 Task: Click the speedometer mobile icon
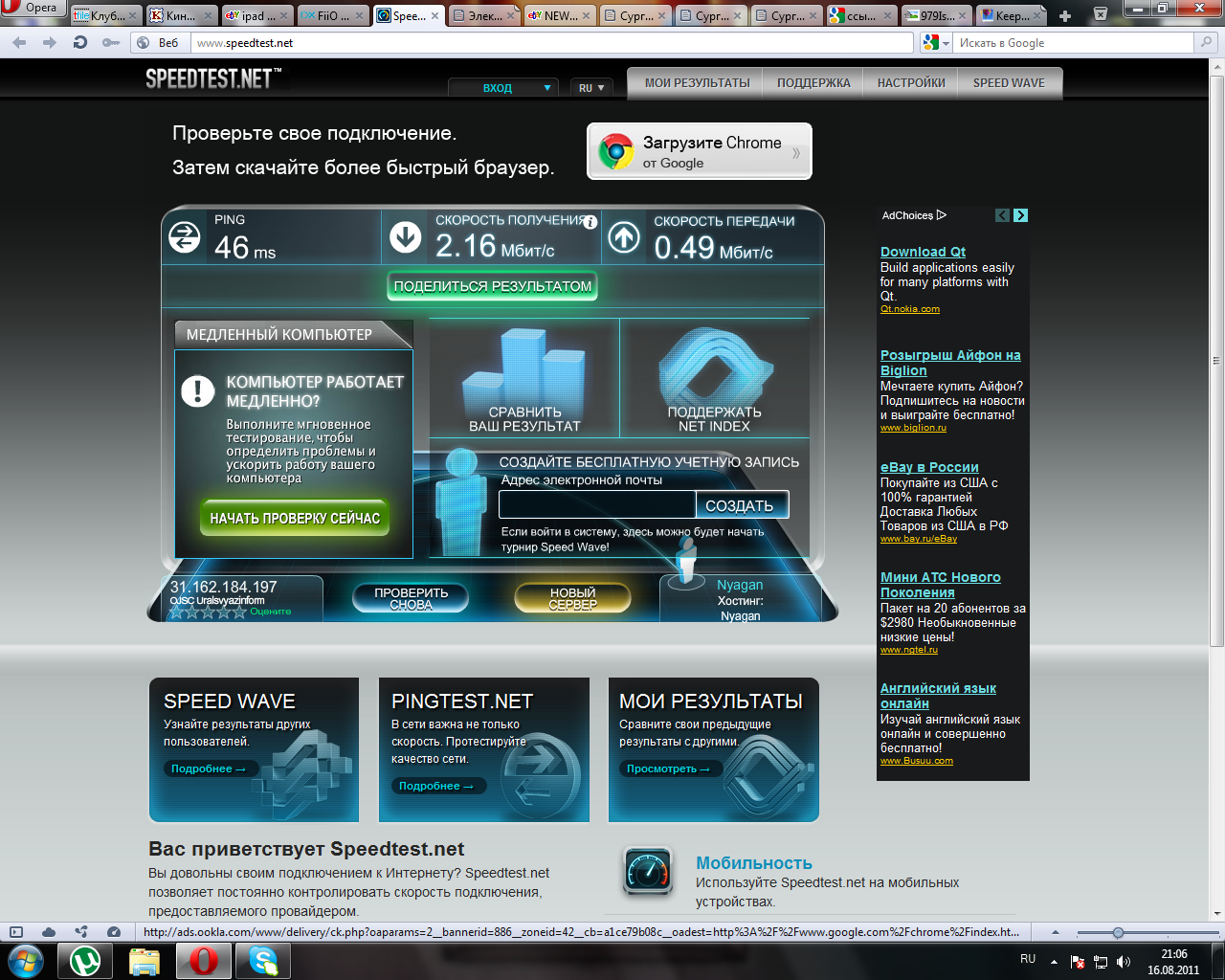(x=648, y=871)
